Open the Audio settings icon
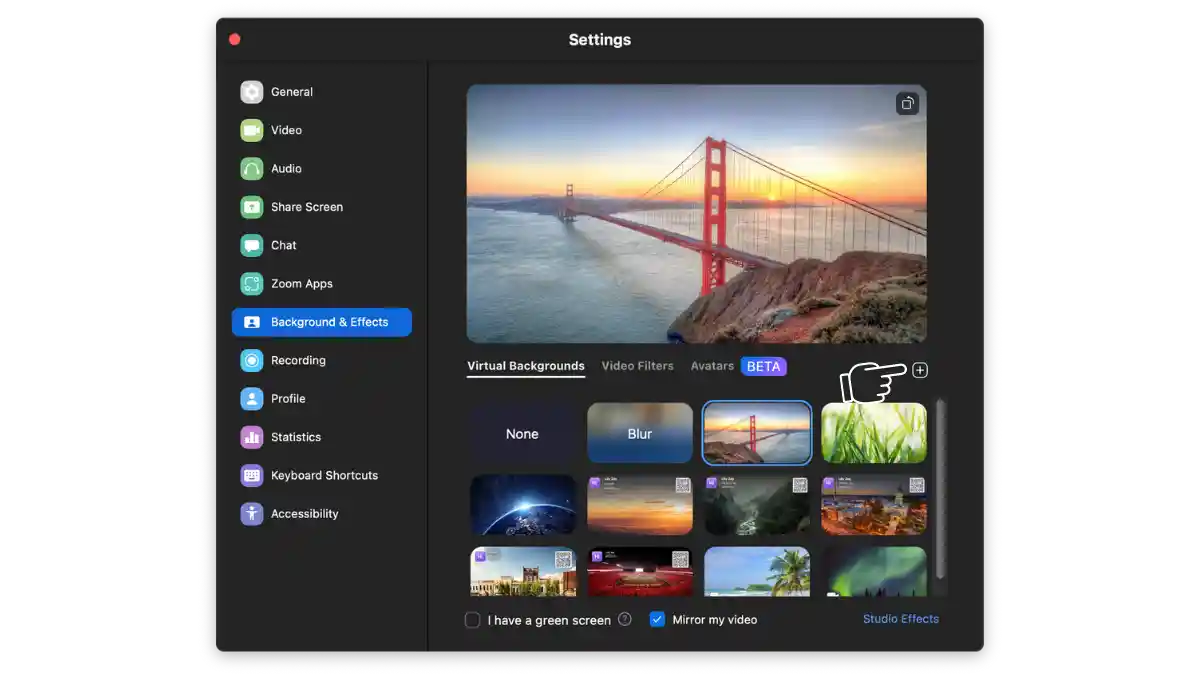 251,168
